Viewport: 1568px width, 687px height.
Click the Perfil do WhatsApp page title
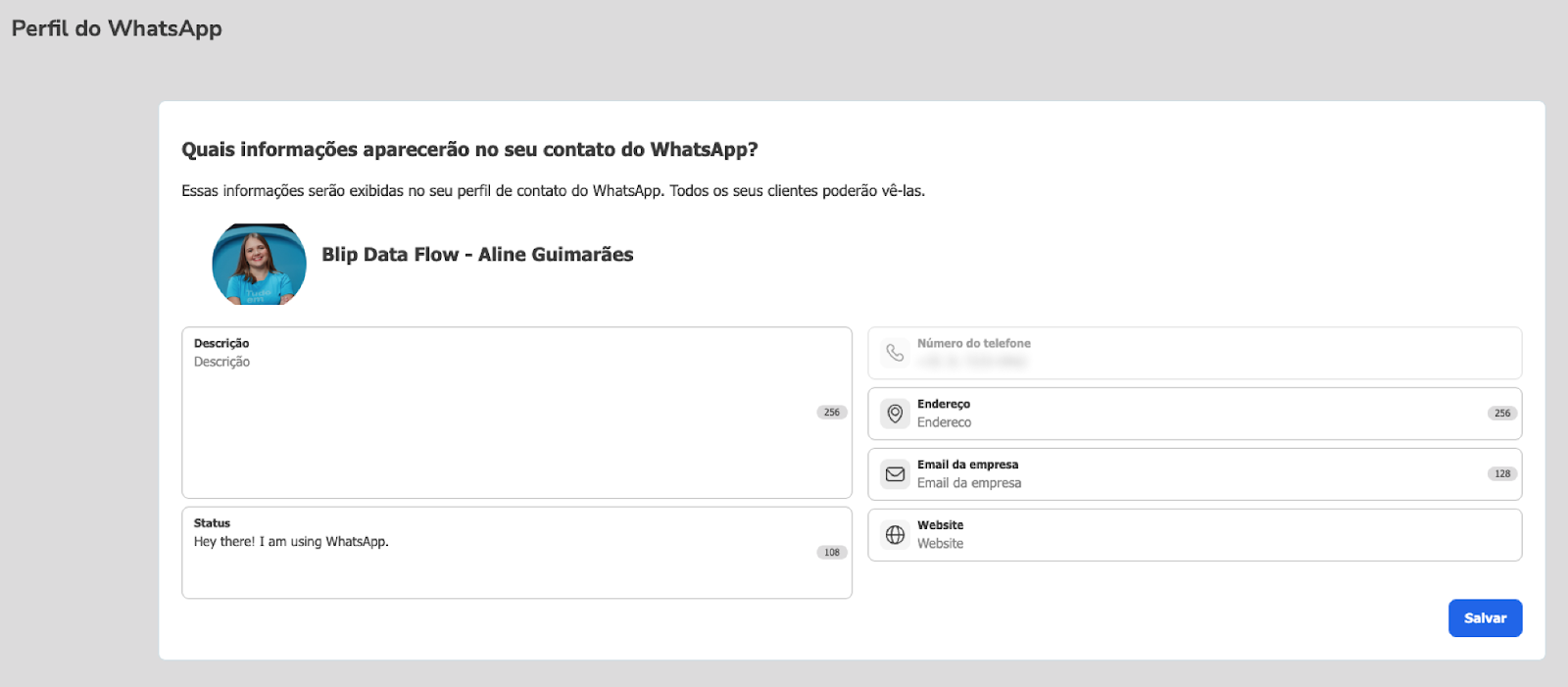tap(117, 28)
